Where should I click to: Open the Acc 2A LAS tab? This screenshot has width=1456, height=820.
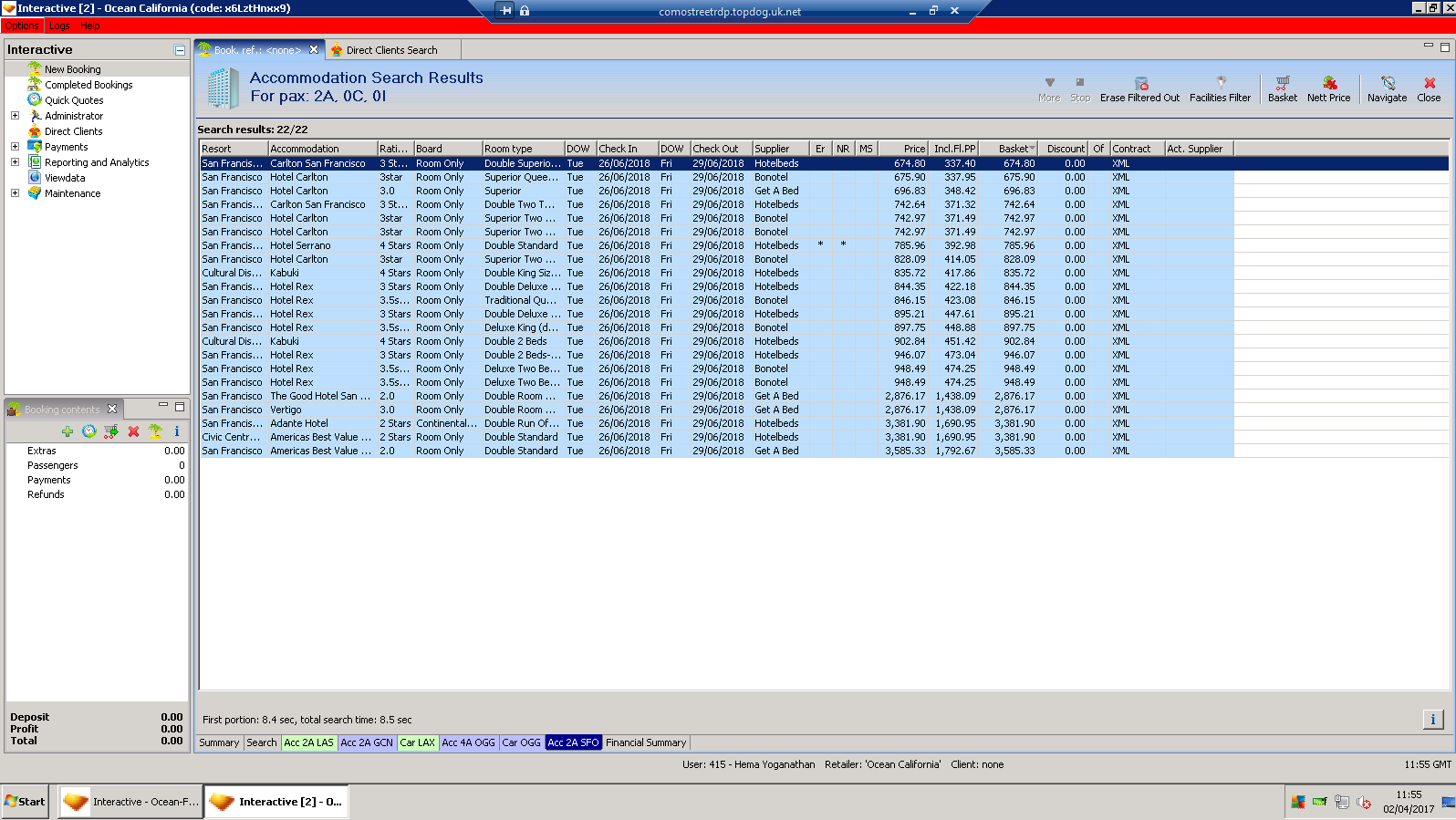tap(309, 742)
